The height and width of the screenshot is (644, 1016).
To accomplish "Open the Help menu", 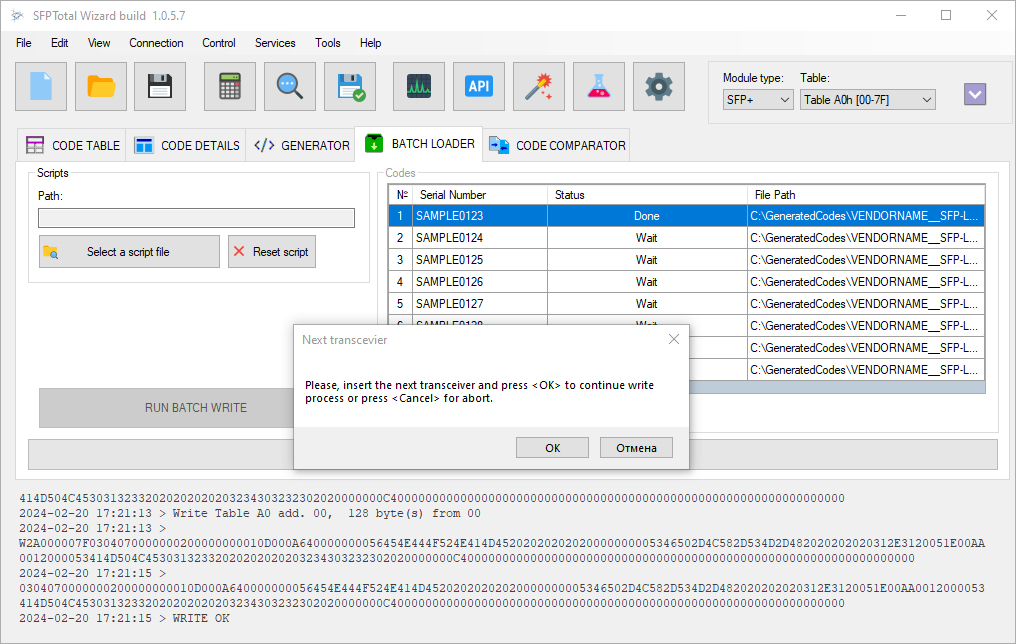I will pyautogui.click(x=371, y=43).
